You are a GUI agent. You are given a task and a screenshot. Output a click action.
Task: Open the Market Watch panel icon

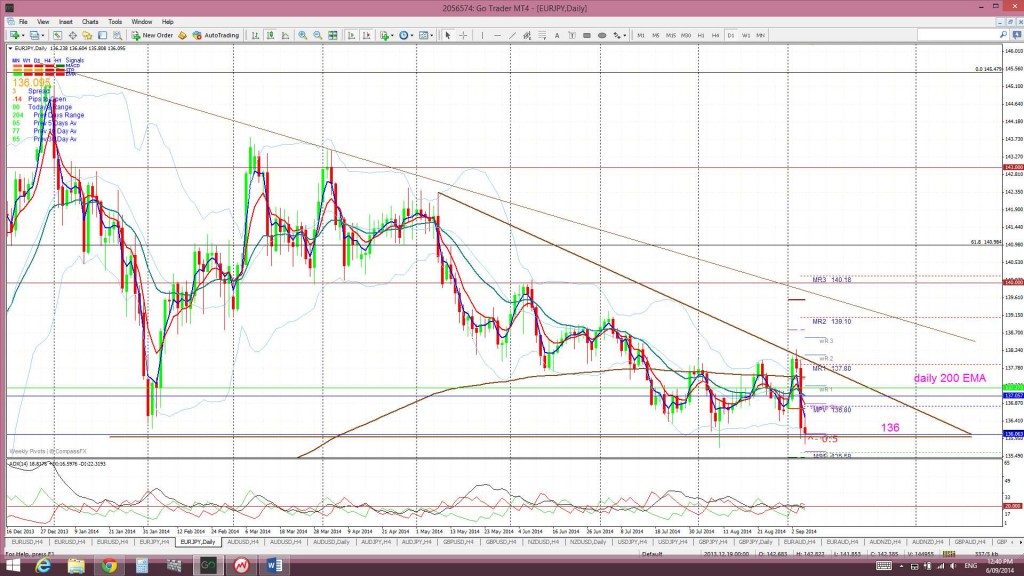(x=59, y=35)
